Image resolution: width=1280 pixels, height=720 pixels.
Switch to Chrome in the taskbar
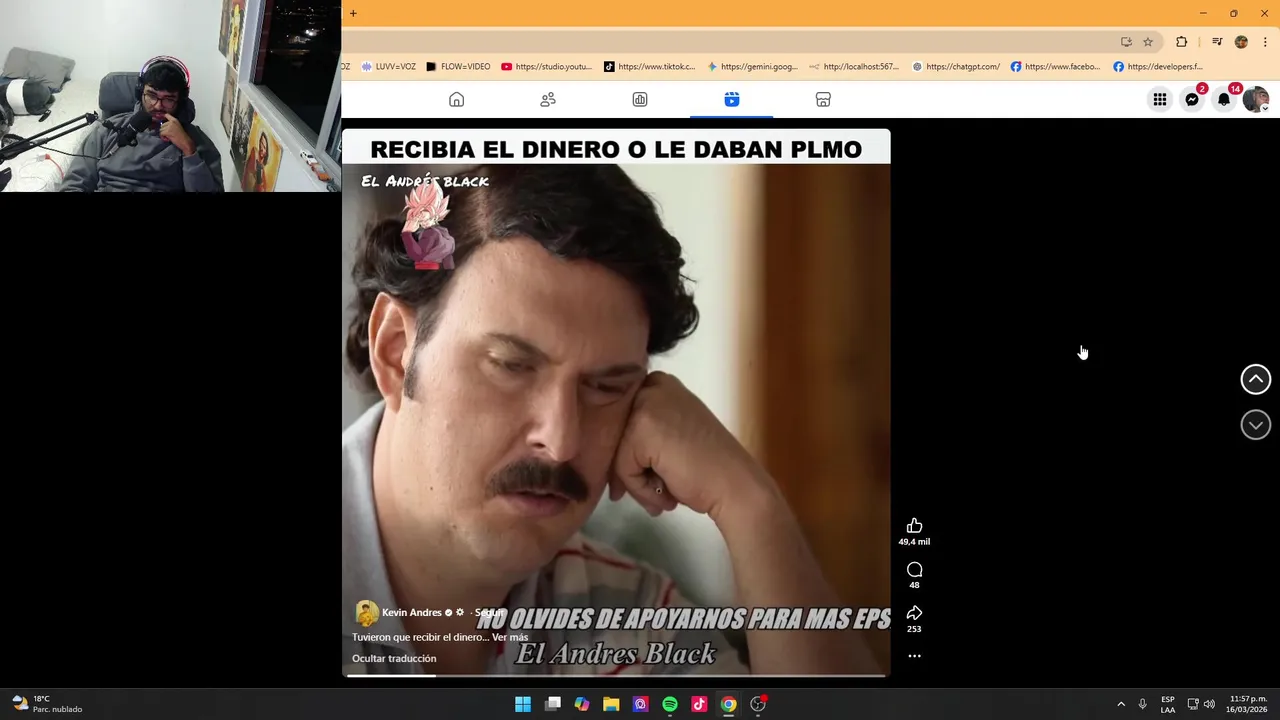(x=729, y=704)
